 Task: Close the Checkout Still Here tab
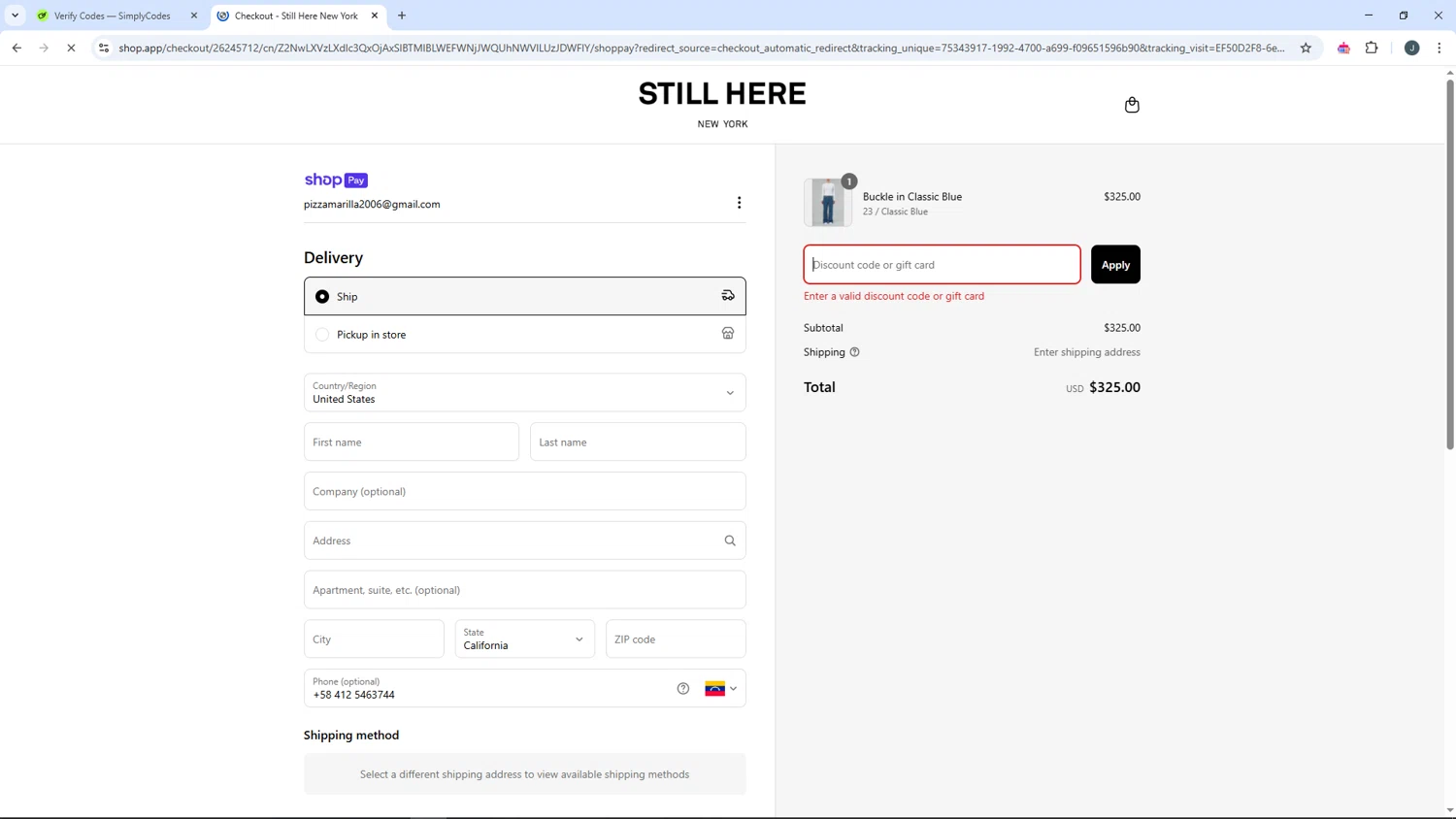click(375, 16)
